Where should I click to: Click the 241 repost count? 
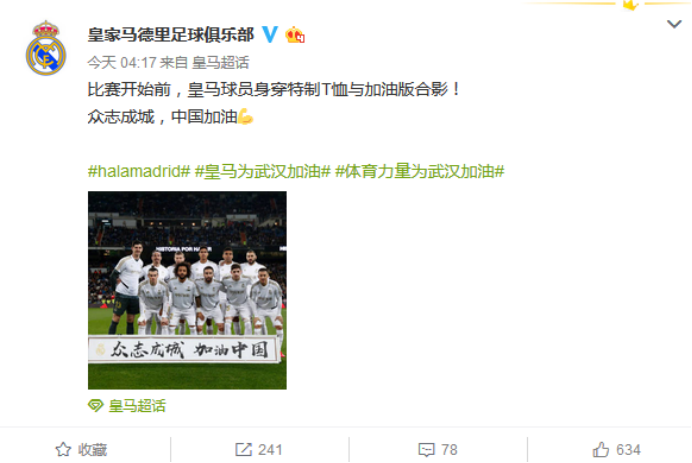click(270, 450)
